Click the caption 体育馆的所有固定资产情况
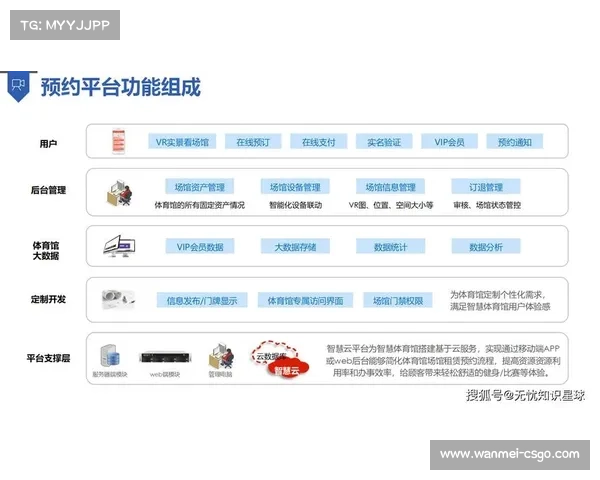This screenshot has width=600, height=480. click(199, 205)
